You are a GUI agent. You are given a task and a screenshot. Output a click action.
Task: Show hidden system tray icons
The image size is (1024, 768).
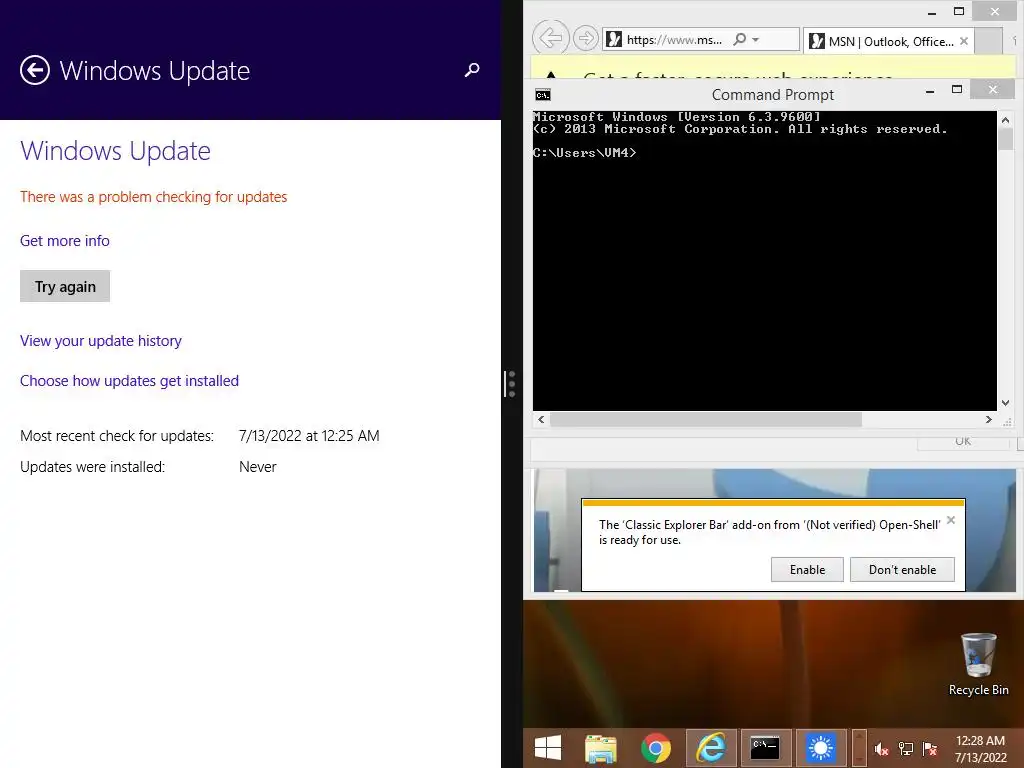859,748
